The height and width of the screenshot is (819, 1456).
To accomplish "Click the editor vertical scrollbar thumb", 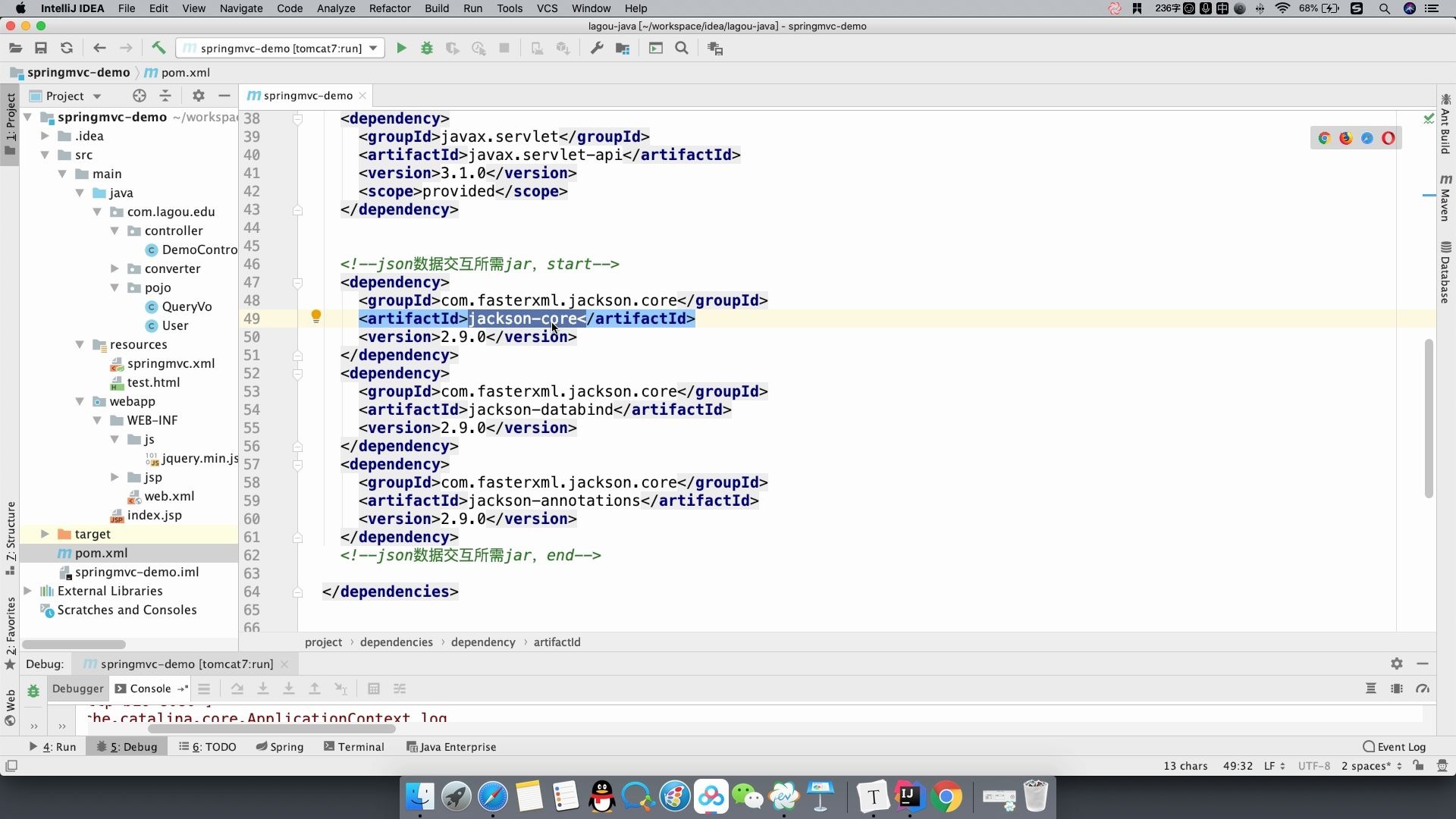I will [x=1429, y=417].
